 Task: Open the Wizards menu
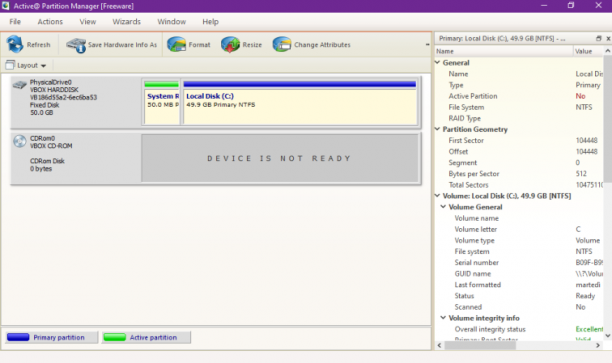[126, 22]
